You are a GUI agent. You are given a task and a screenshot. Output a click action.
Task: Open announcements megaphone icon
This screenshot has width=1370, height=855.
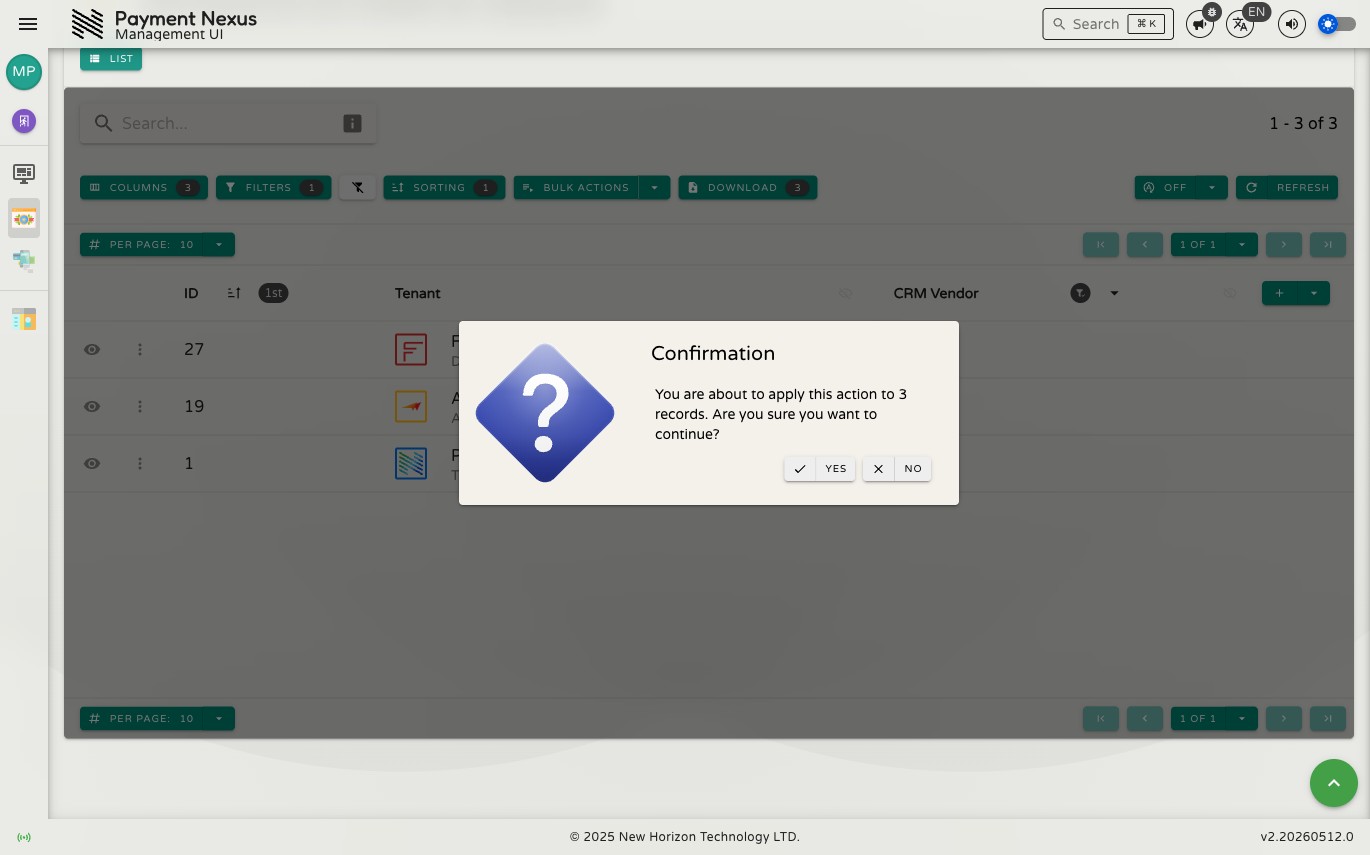coord(1200,24)
